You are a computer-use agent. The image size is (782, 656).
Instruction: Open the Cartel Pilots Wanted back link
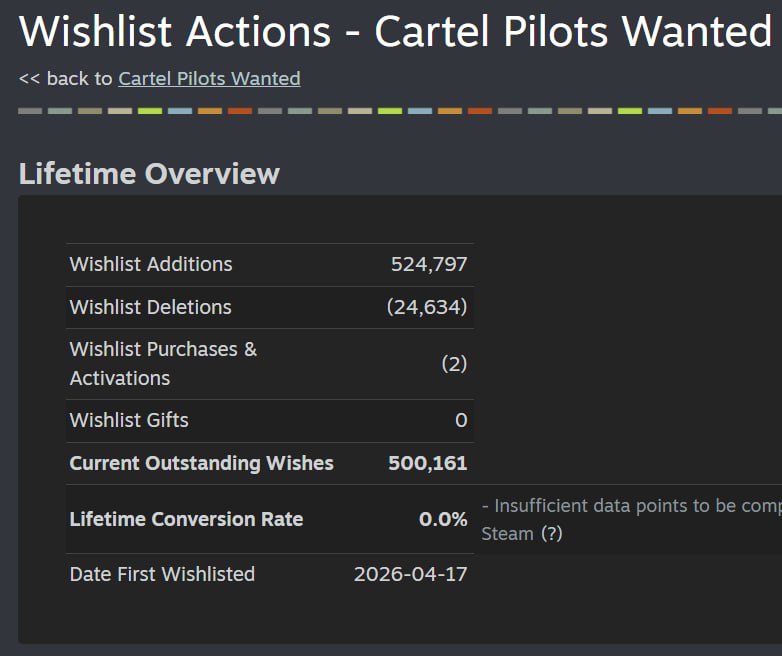click(209, 79)
